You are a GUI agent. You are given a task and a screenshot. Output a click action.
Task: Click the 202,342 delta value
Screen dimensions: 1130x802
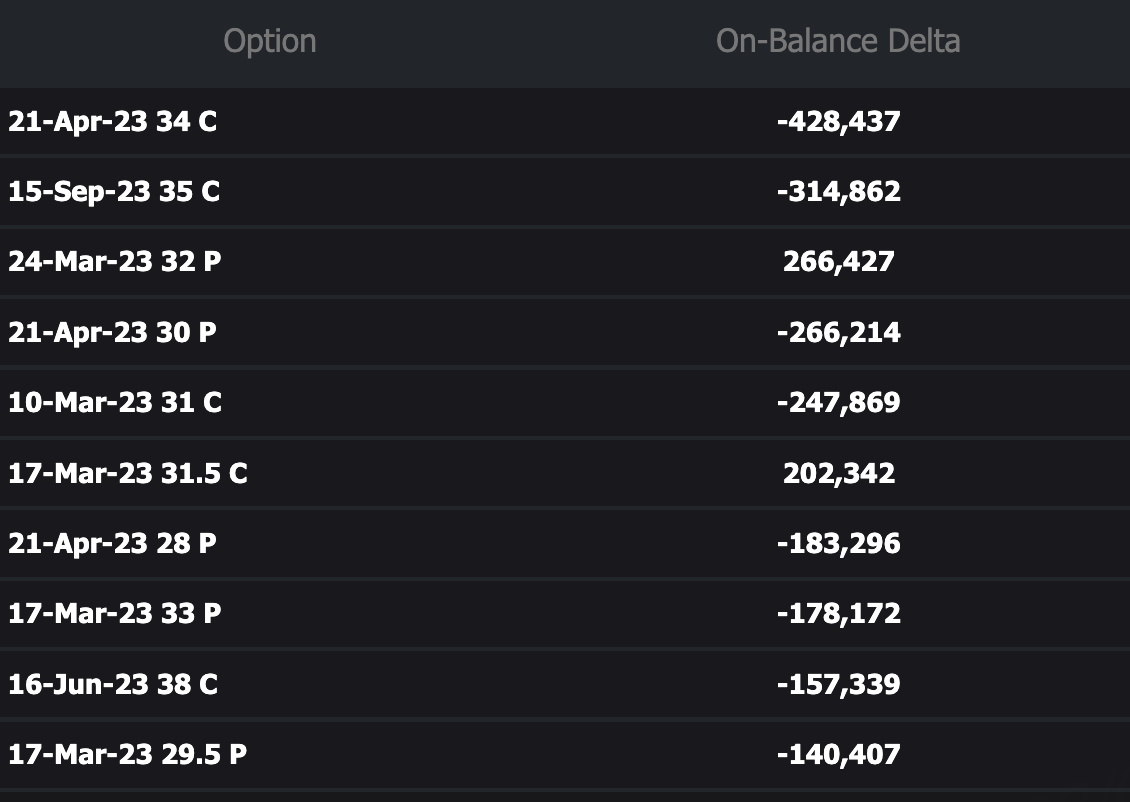pyautogui.click(x=838, y=473)
